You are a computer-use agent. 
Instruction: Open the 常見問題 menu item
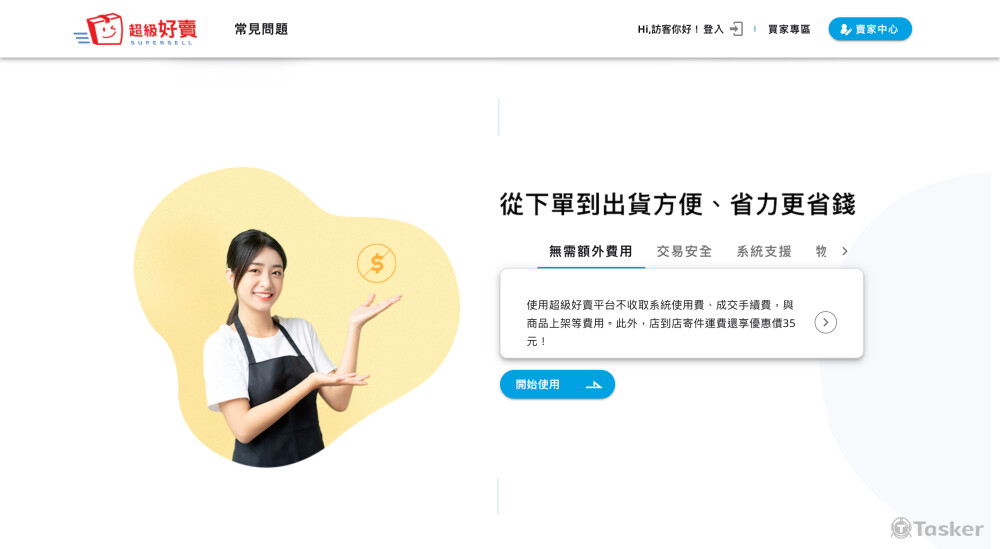pos(261,29)
